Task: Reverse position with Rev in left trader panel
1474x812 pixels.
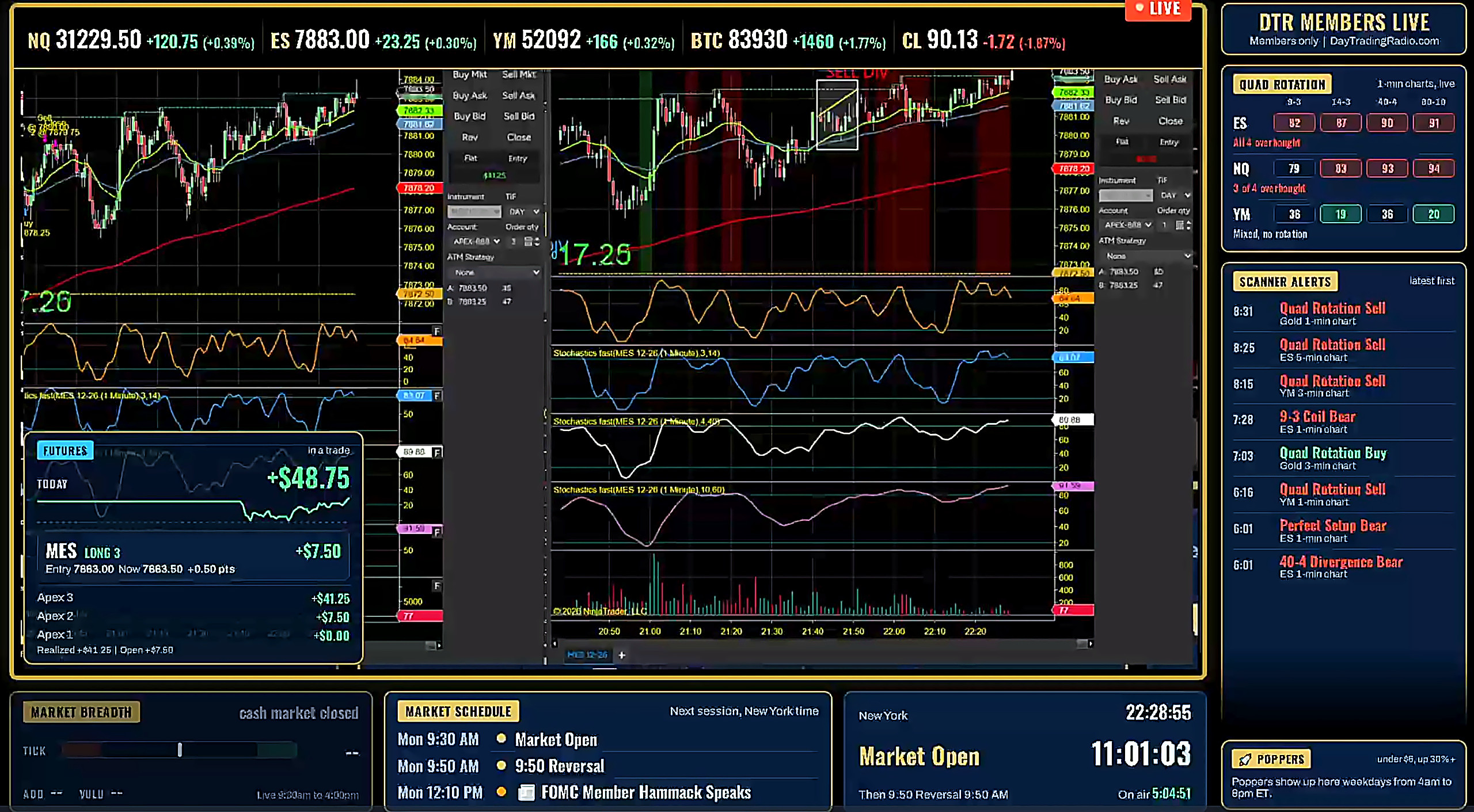Action: click(x=470, y=138)
